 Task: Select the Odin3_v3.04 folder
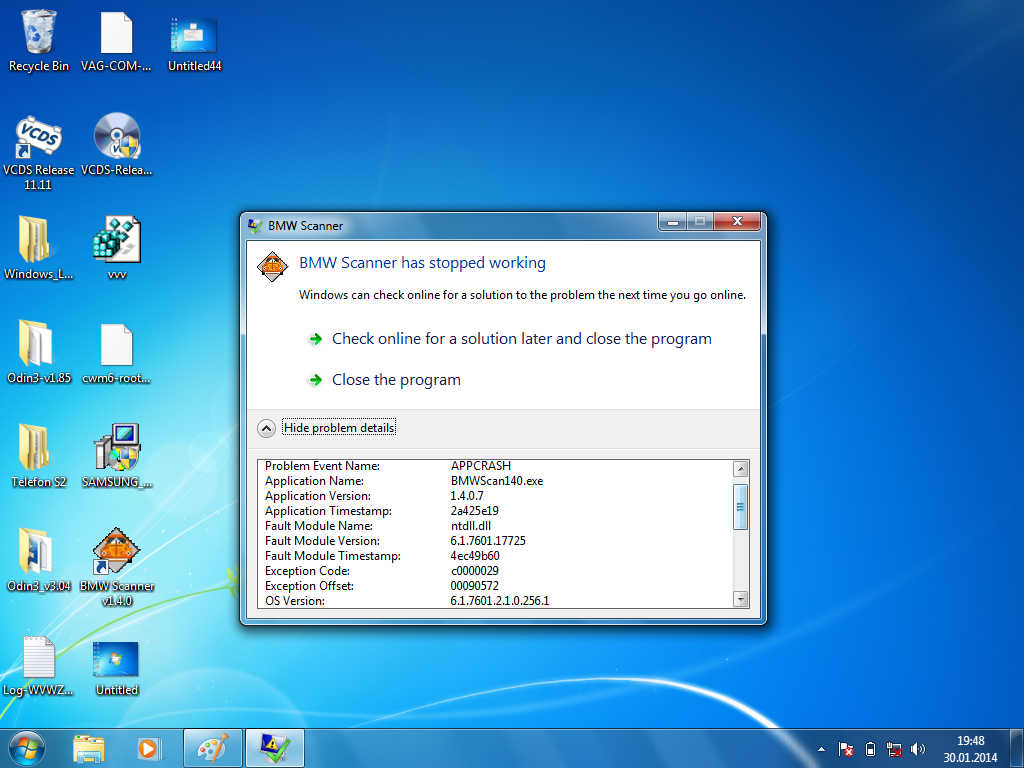coord(39,560)
